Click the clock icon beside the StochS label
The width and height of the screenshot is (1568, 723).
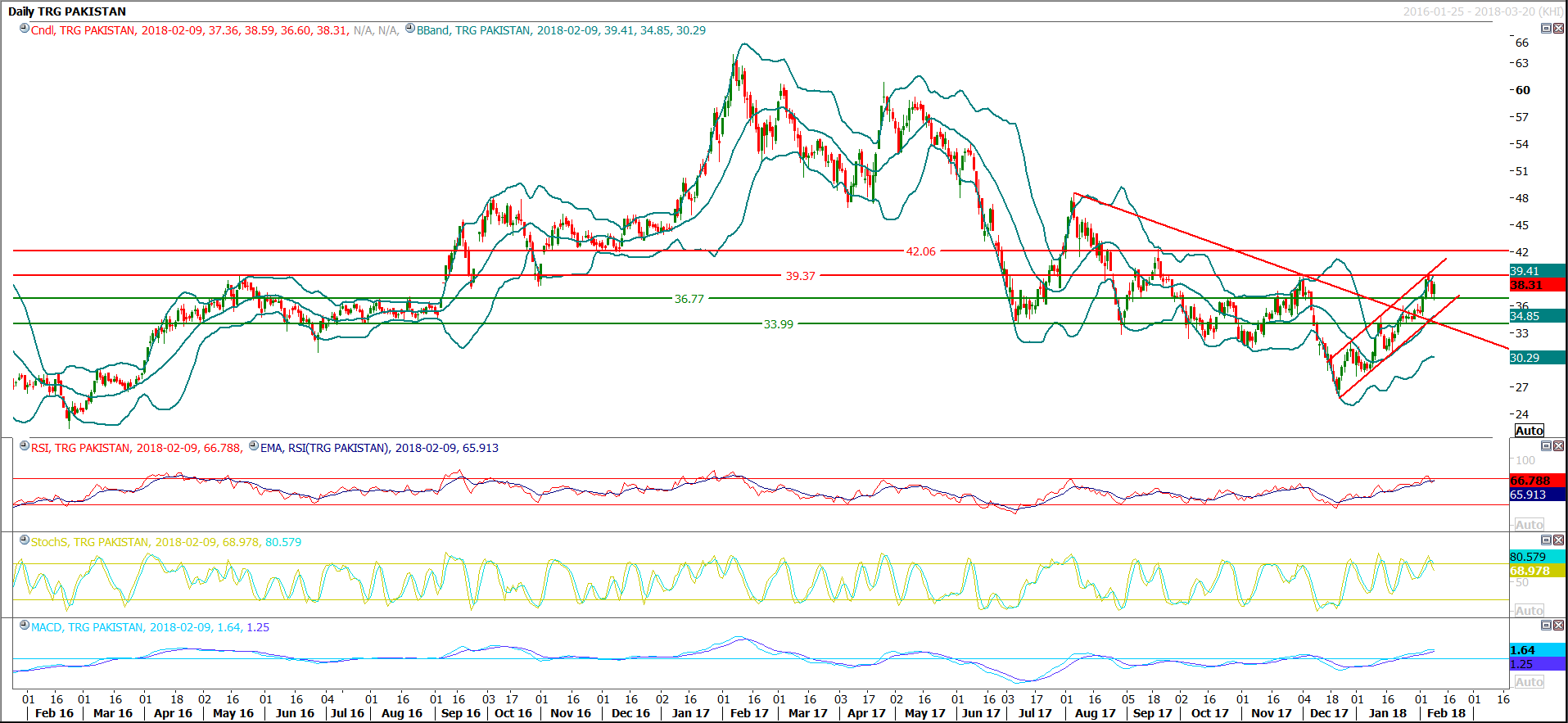25,540
